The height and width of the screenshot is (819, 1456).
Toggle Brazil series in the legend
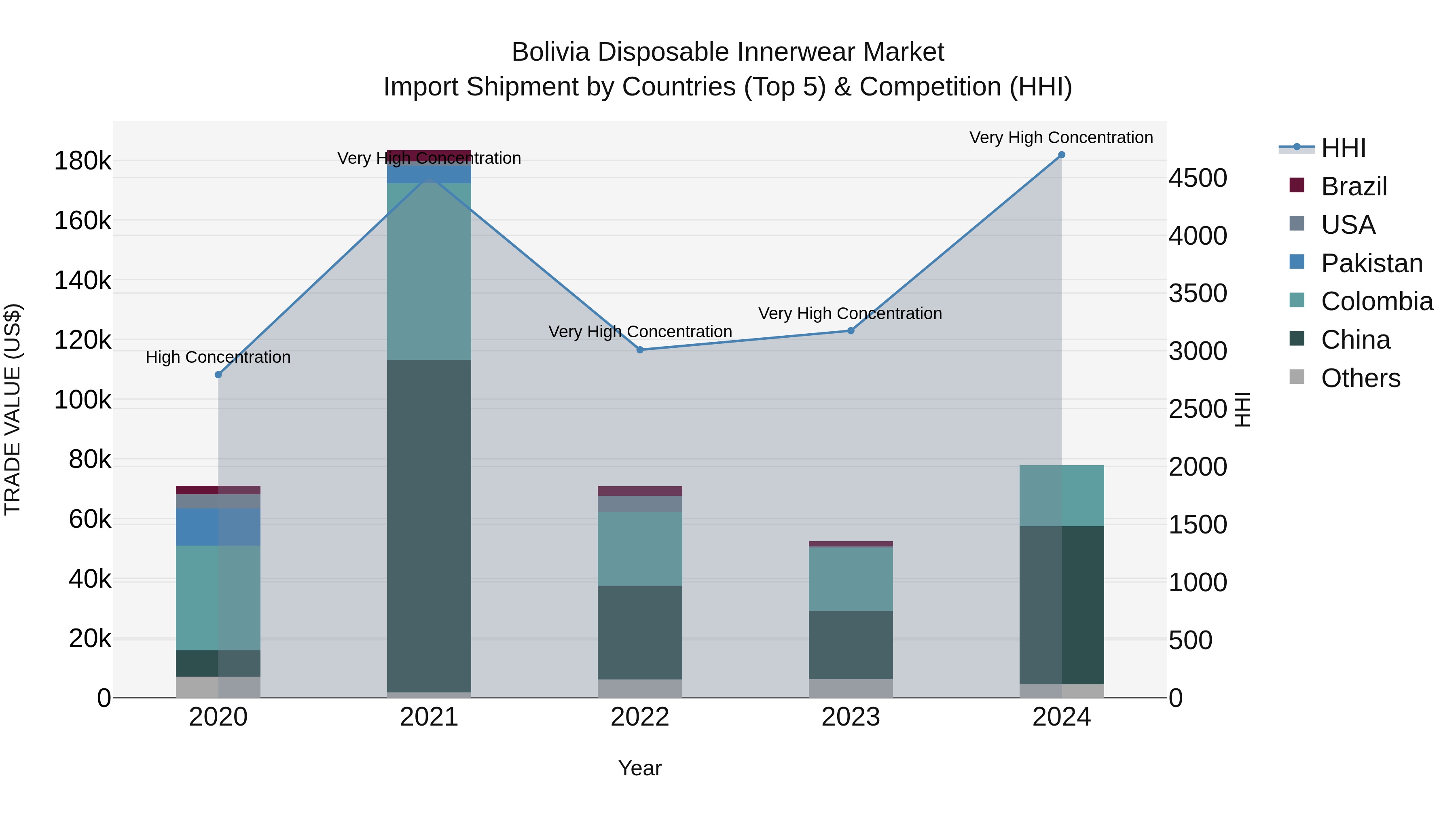point(1338,186)
